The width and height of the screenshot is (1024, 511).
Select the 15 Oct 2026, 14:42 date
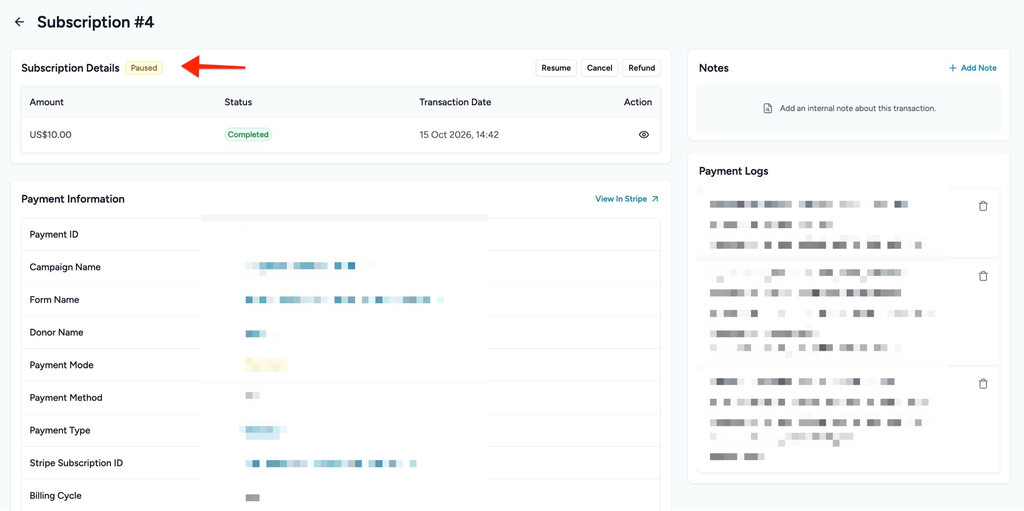[x=459, y=135]
